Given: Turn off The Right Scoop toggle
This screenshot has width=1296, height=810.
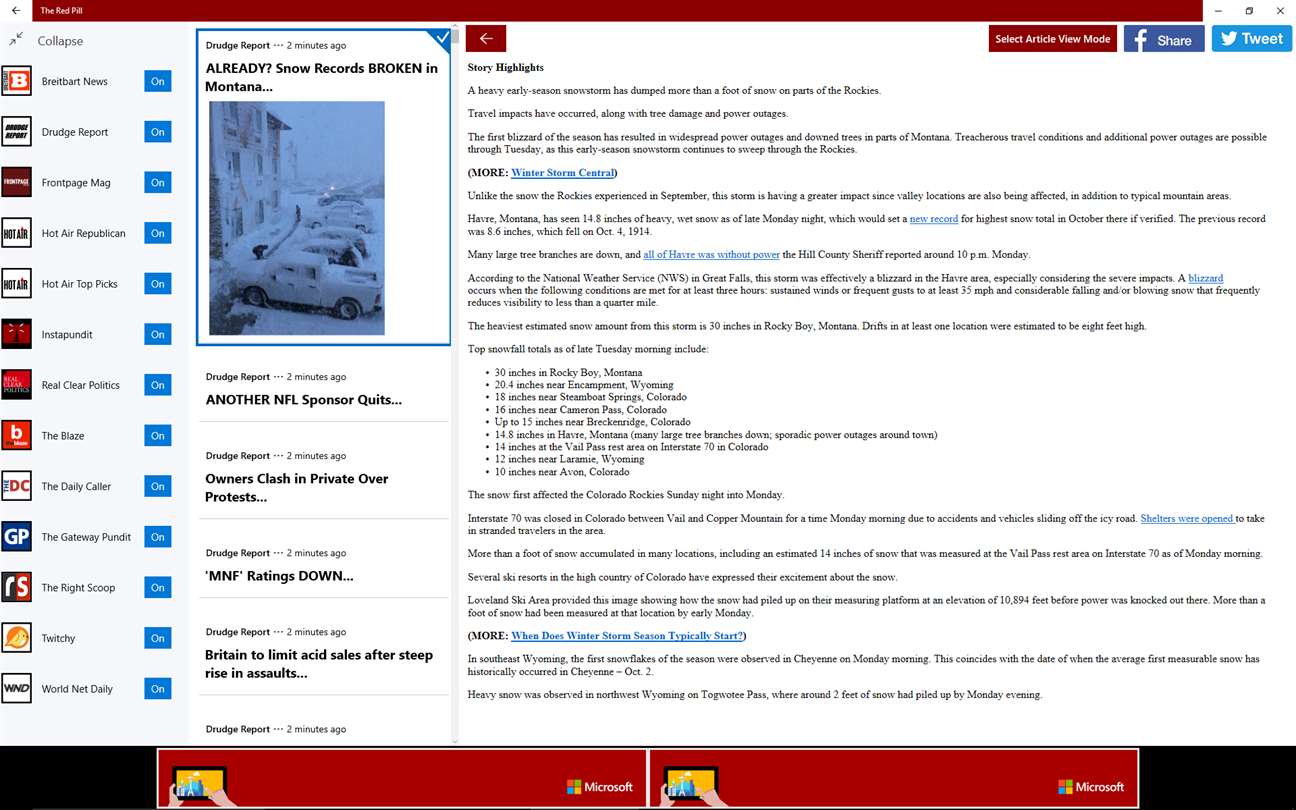Looking at the screenshot, I should (x=158, y=588).
